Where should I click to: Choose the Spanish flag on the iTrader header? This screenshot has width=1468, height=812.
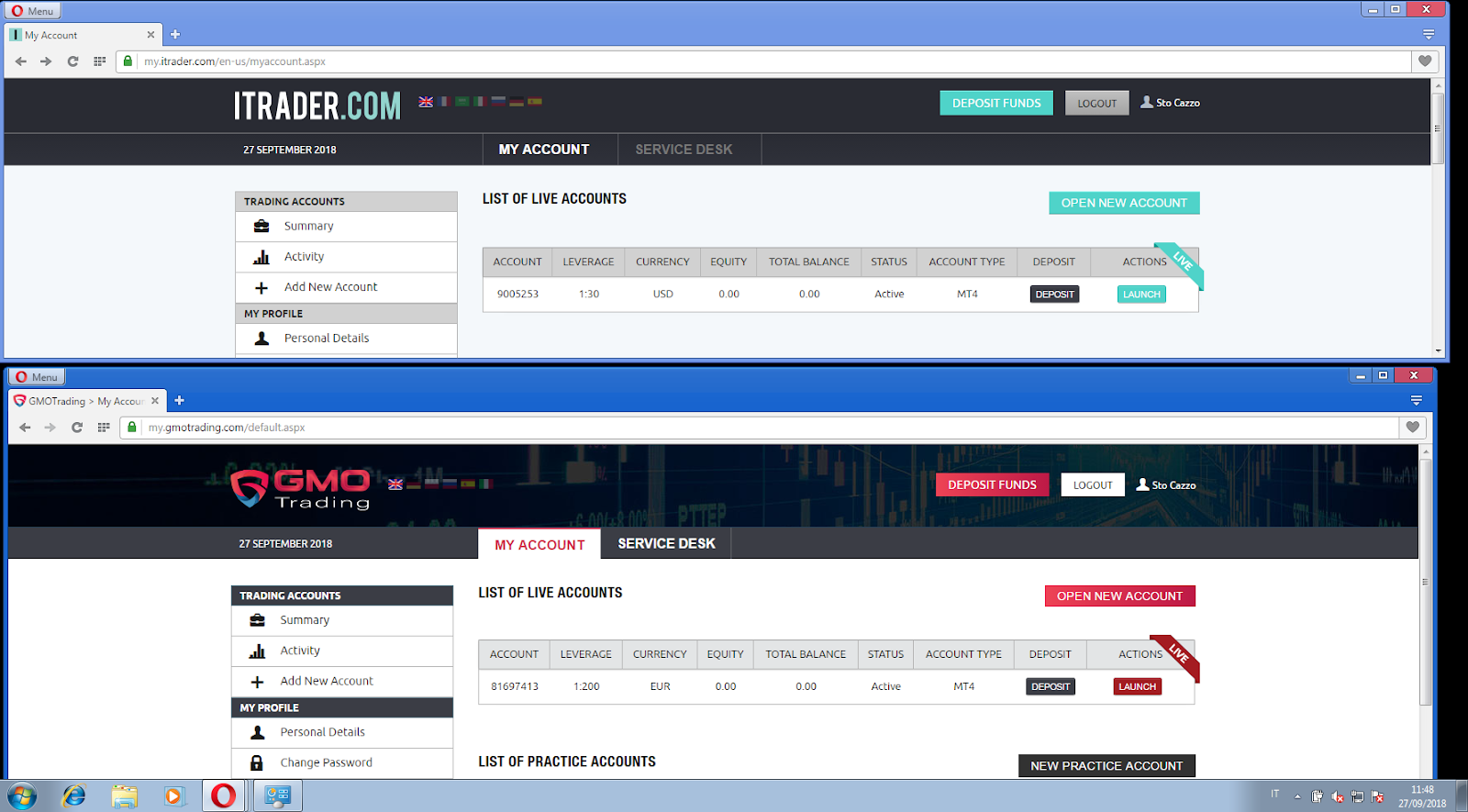[535, 102]
